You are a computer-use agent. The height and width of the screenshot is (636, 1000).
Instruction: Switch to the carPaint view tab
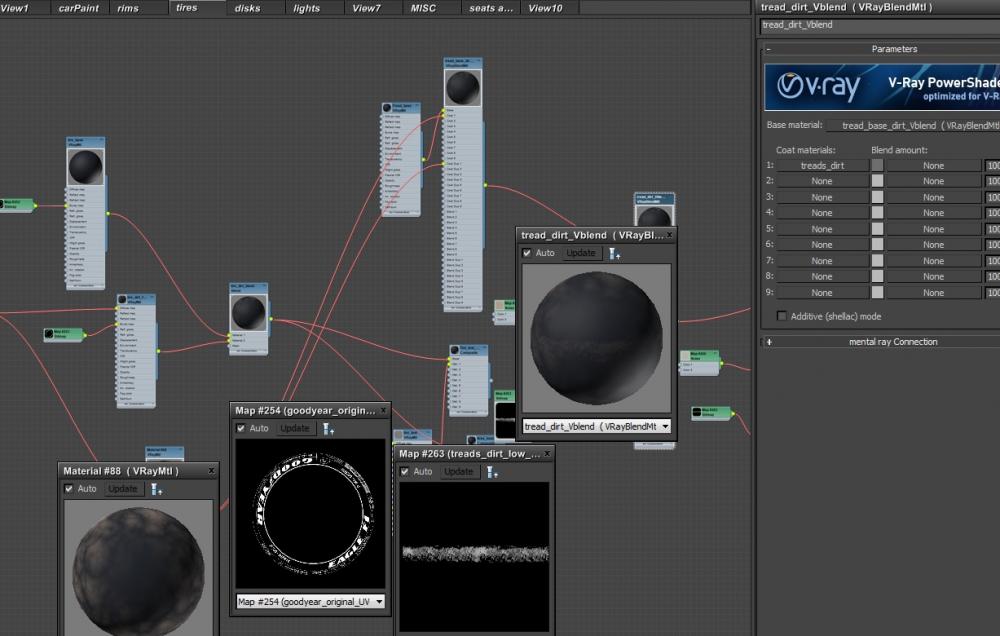point(78,8)
